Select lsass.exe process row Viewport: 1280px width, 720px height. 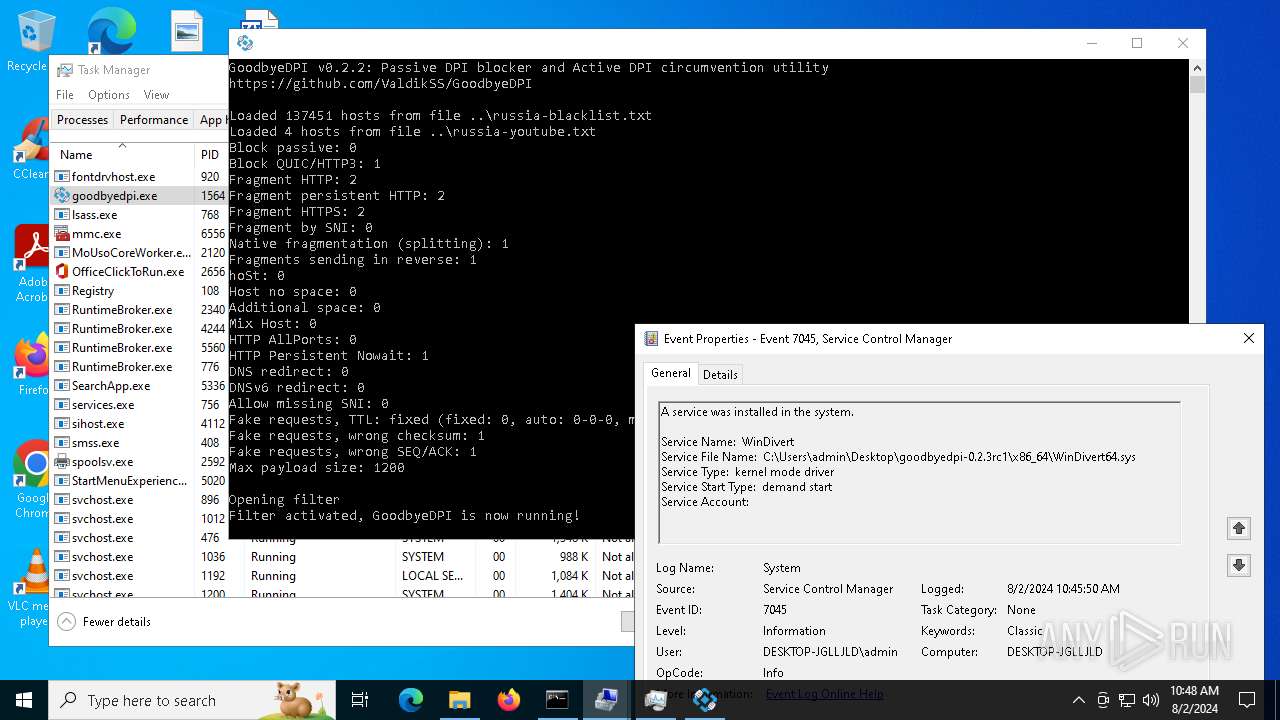pyautogui.click(x=139, y=215)
